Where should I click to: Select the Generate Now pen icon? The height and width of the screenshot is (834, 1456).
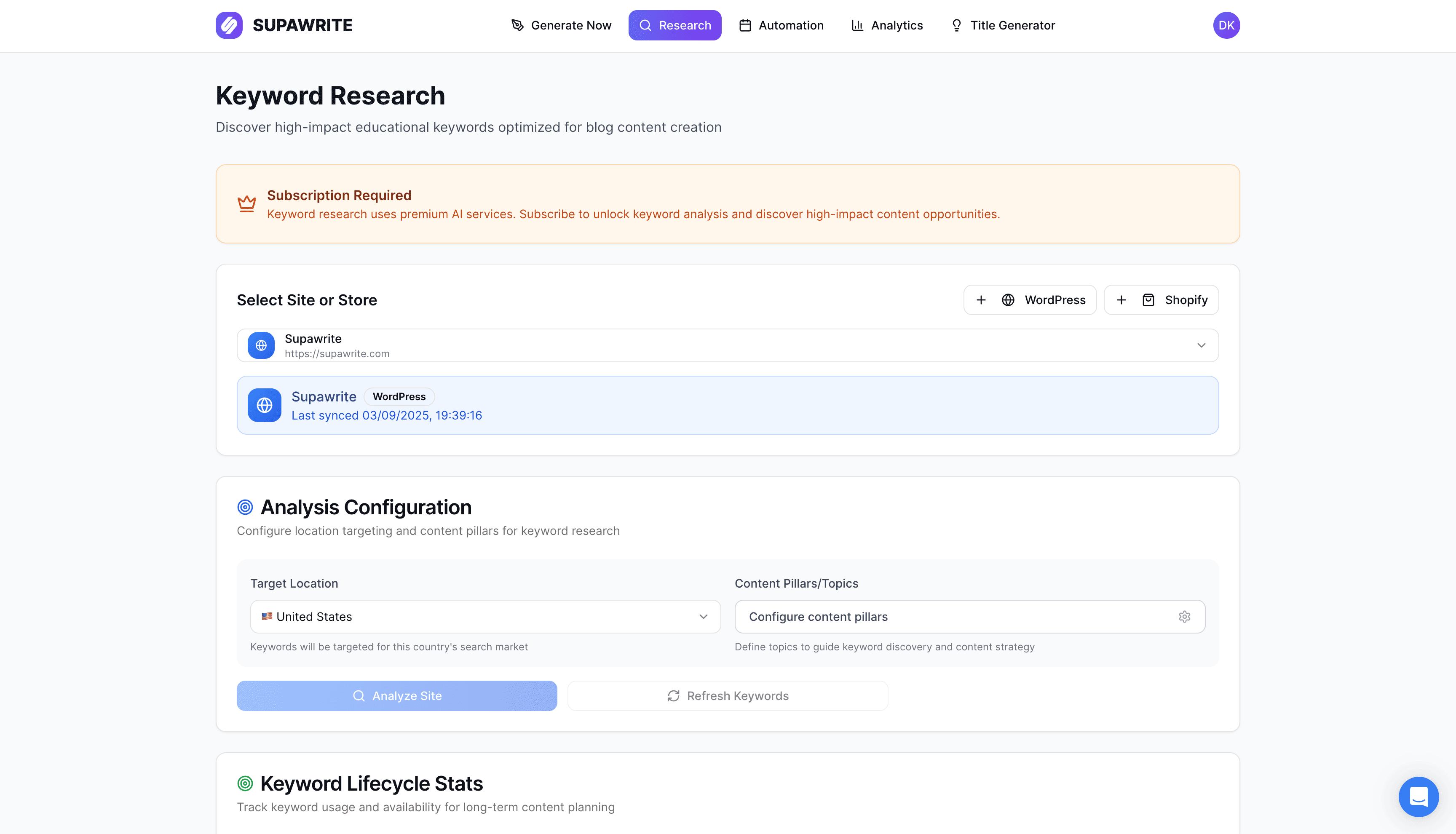click(517, 24)
